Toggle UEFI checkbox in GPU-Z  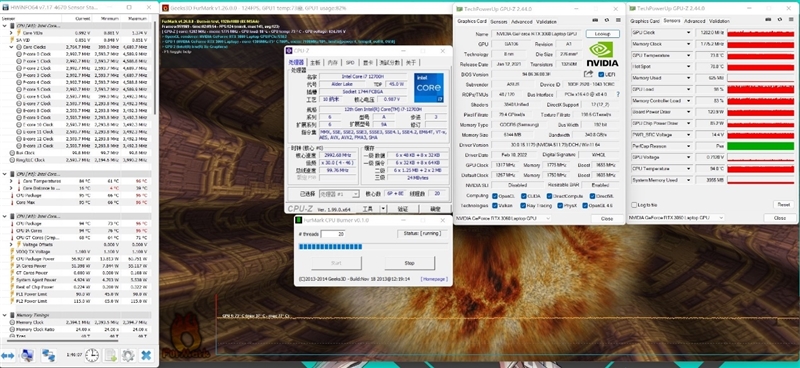(x=601, y=75)
